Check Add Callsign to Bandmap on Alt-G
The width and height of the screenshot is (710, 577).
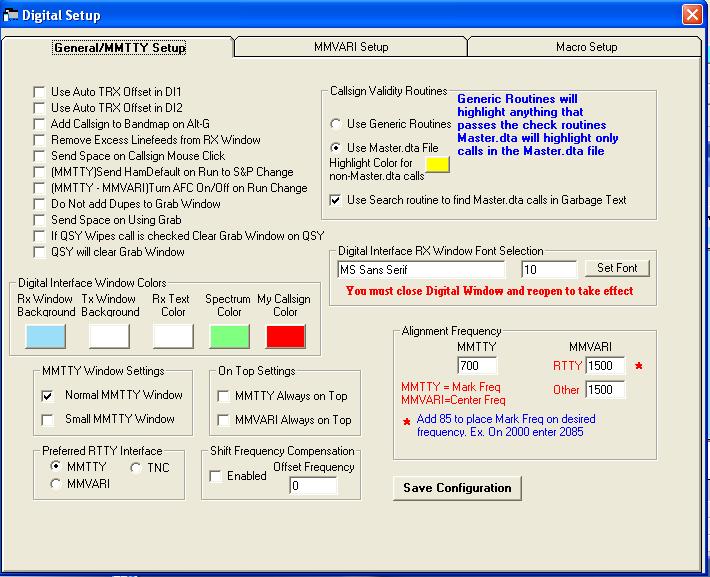point(39,124)
